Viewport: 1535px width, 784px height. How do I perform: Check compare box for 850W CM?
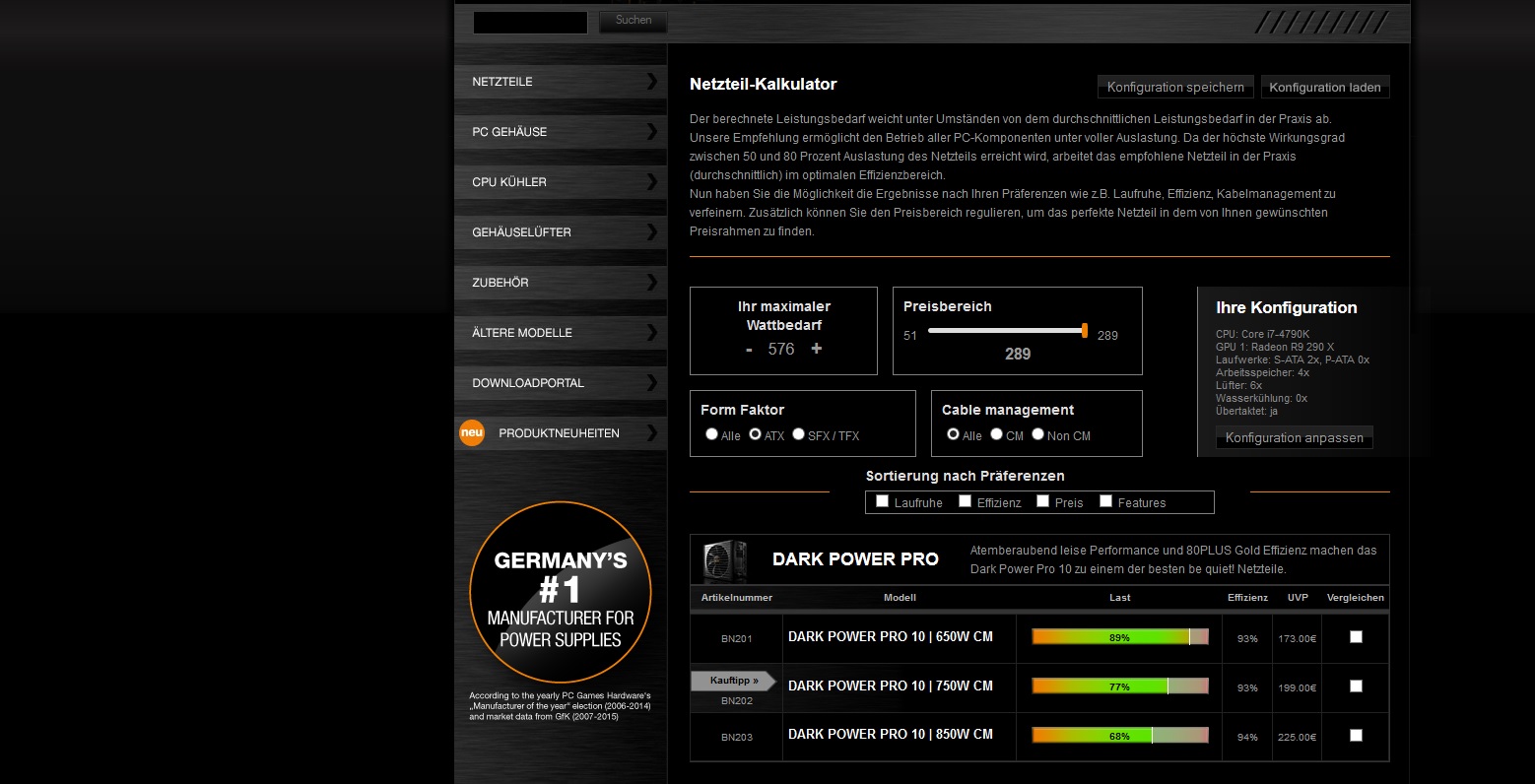[x=1356, y=736]
